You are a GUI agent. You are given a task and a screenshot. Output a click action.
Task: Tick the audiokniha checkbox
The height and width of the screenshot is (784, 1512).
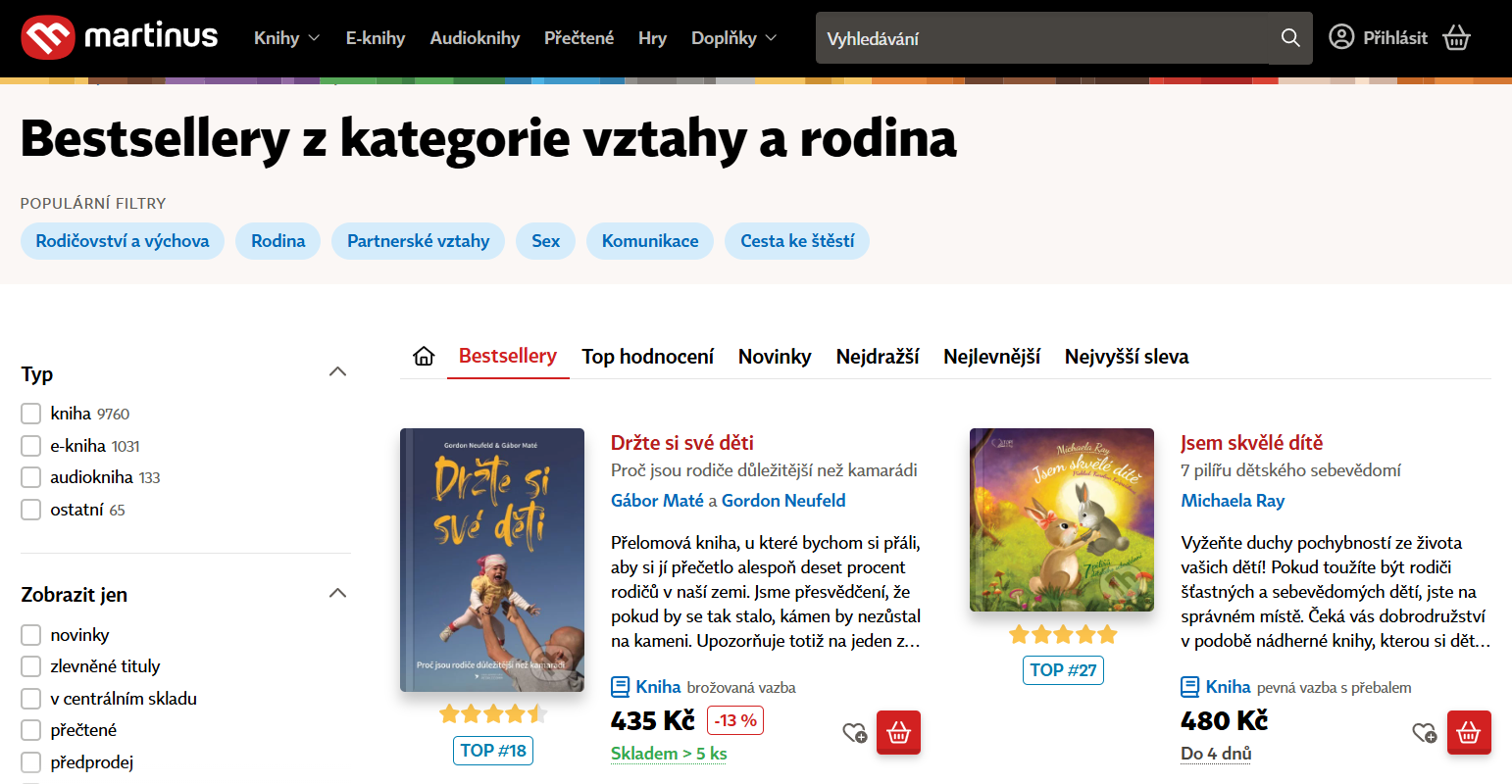coord(31,477)
